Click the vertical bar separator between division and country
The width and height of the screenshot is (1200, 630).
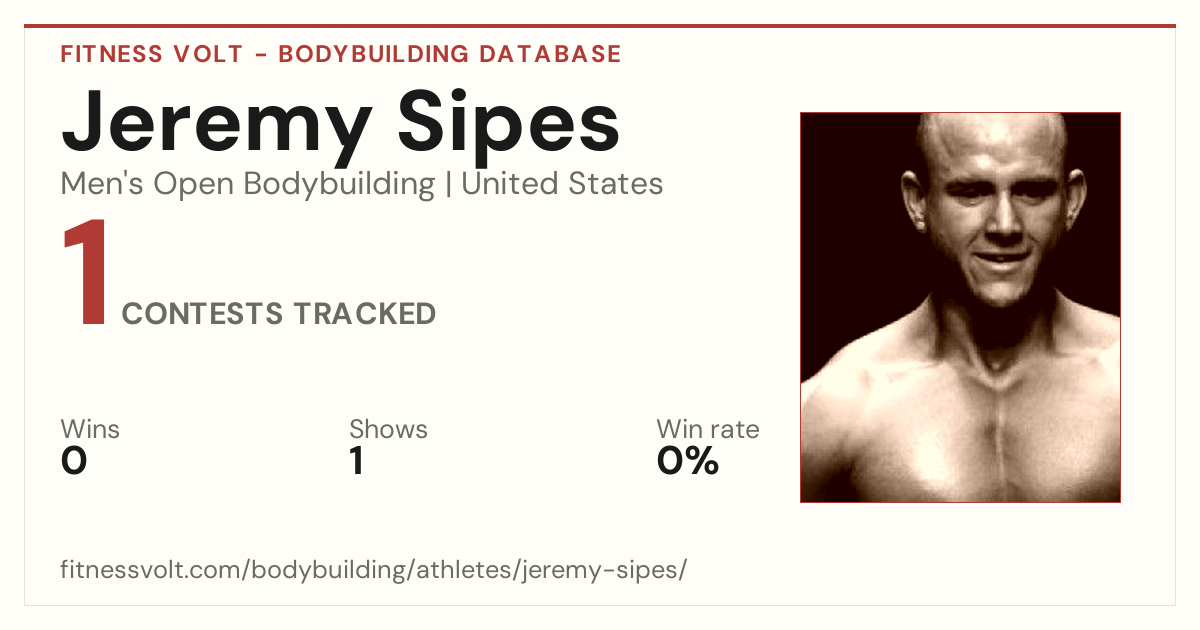click(448, 184)
